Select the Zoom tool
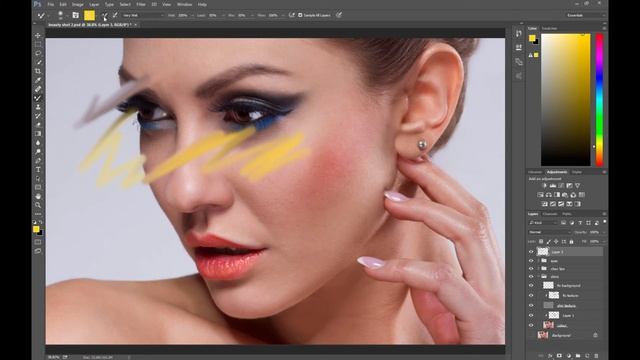The height and width of the screenshot is (360, 640). (x=38, y=205)
